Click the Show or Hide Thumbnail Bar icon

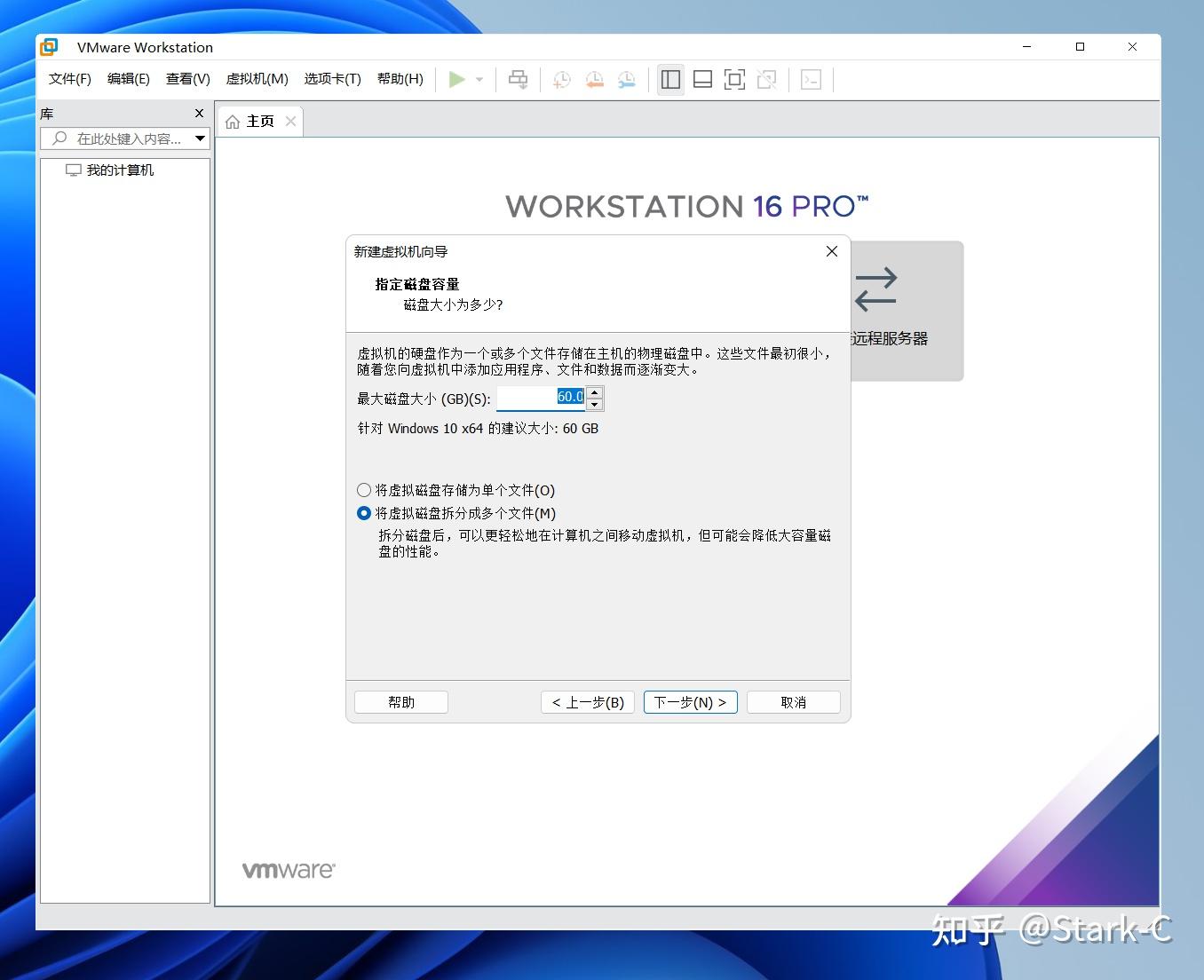[x=702, y=79]
